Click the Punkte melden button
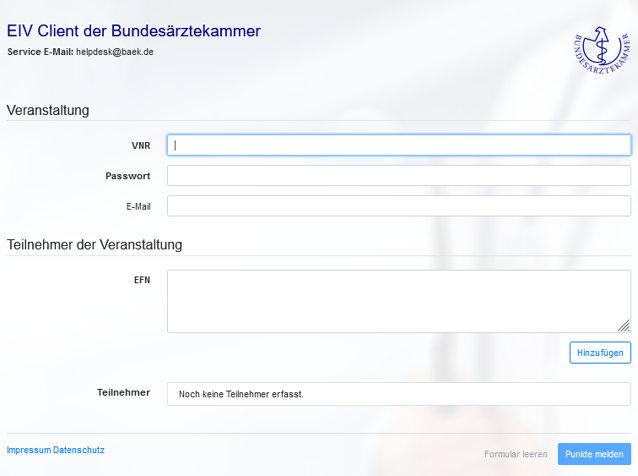Image resolution: width=638 pixels, height=476 pixels. click(594, 454)
